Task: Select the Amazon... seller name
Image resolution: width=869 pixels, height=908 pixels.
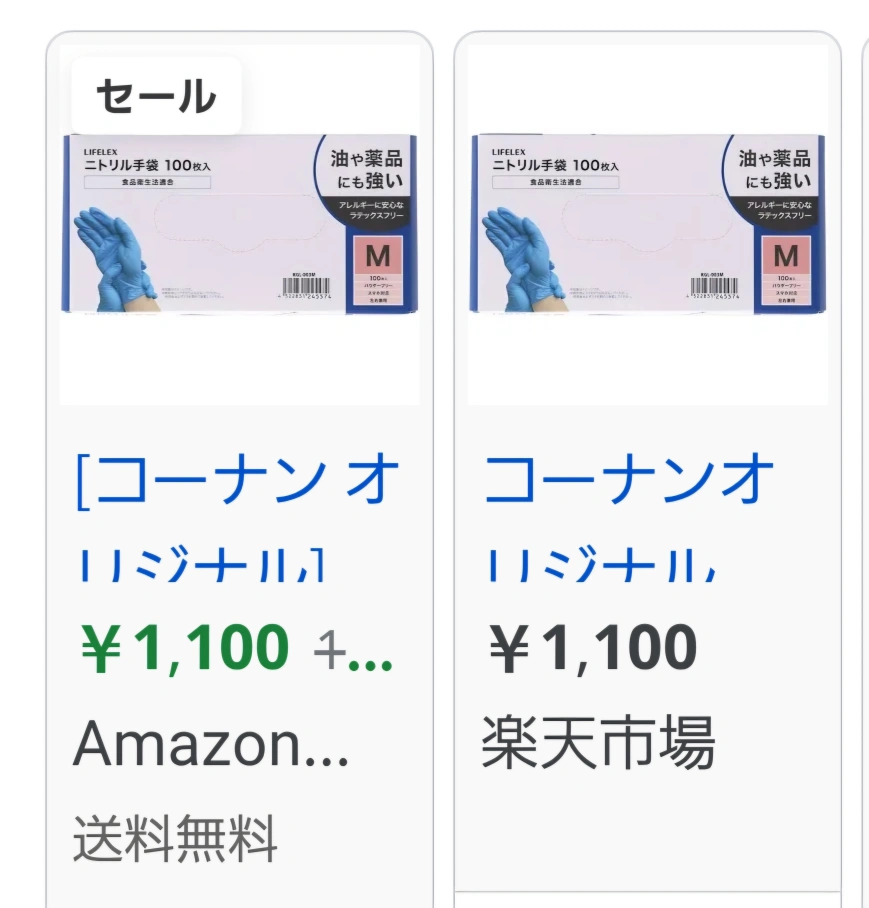Action: 211,744
